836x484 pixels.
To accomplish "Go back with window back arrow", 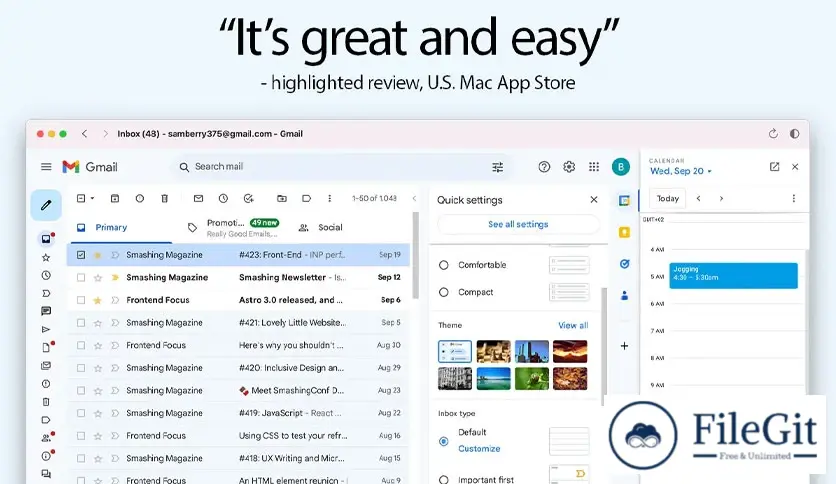I will pyautogui.click(x=84, y=134).
